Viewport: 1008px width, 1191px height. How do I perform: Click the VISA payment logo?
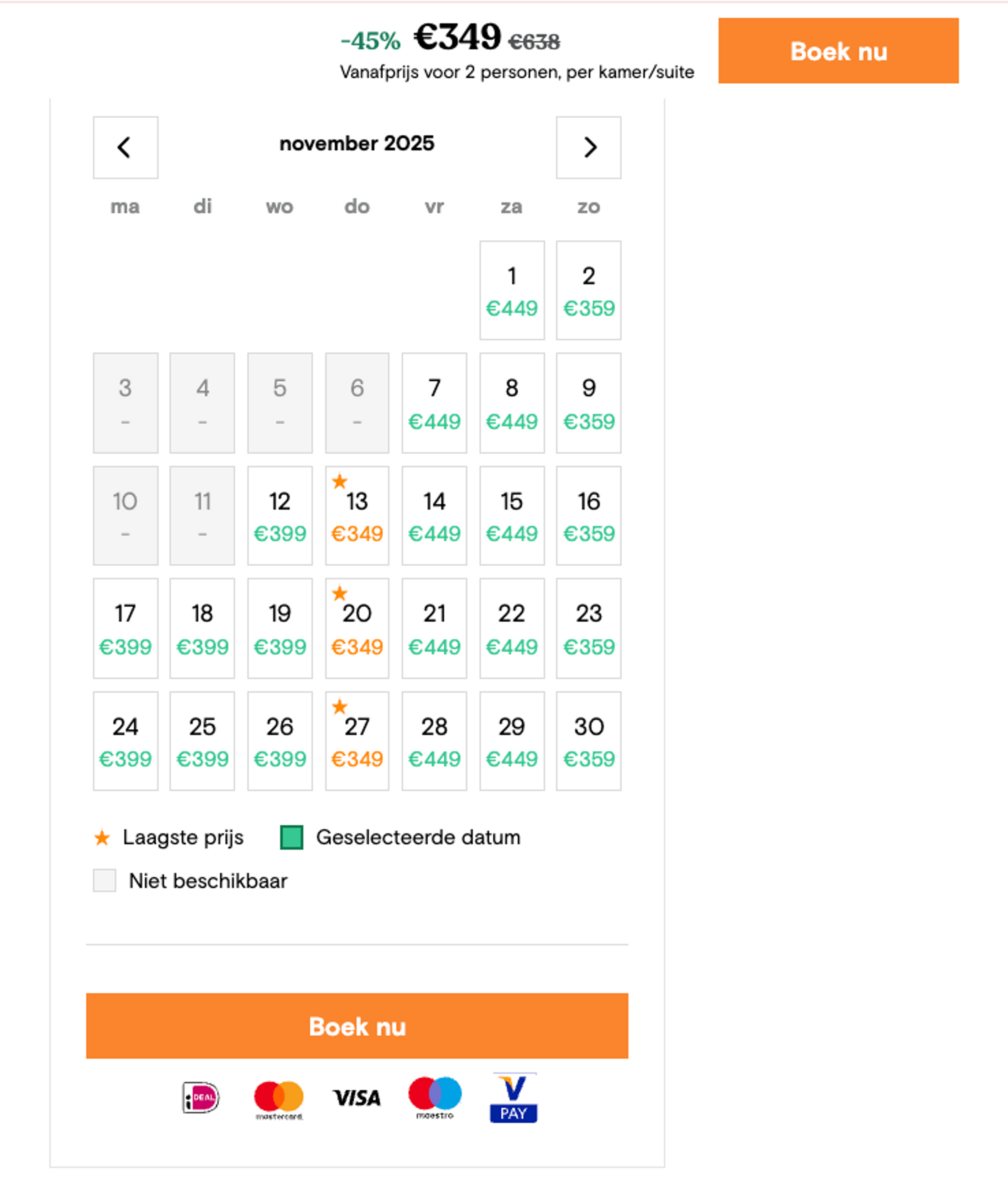[356, 1098]
